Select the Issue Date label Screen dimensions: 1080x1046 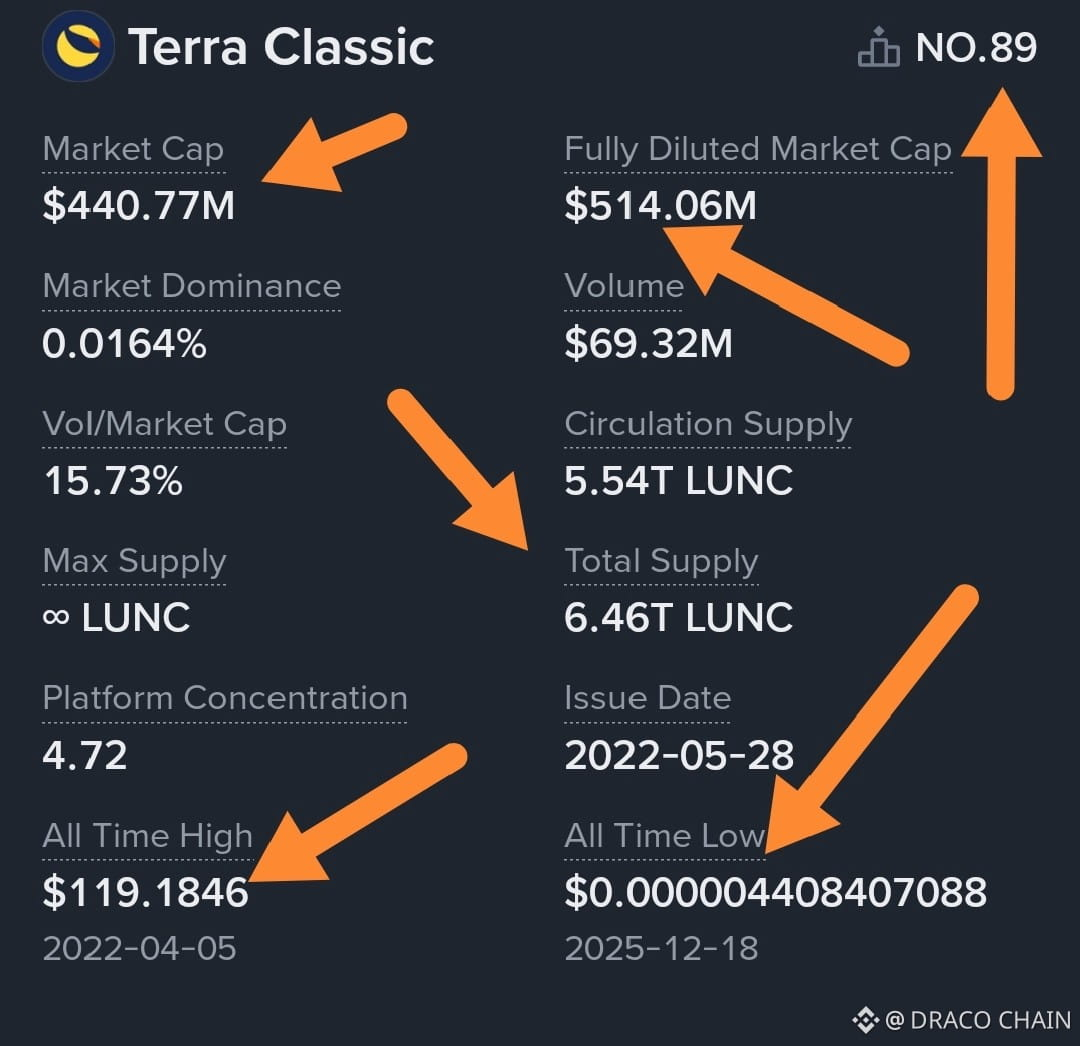pos(647,698)
